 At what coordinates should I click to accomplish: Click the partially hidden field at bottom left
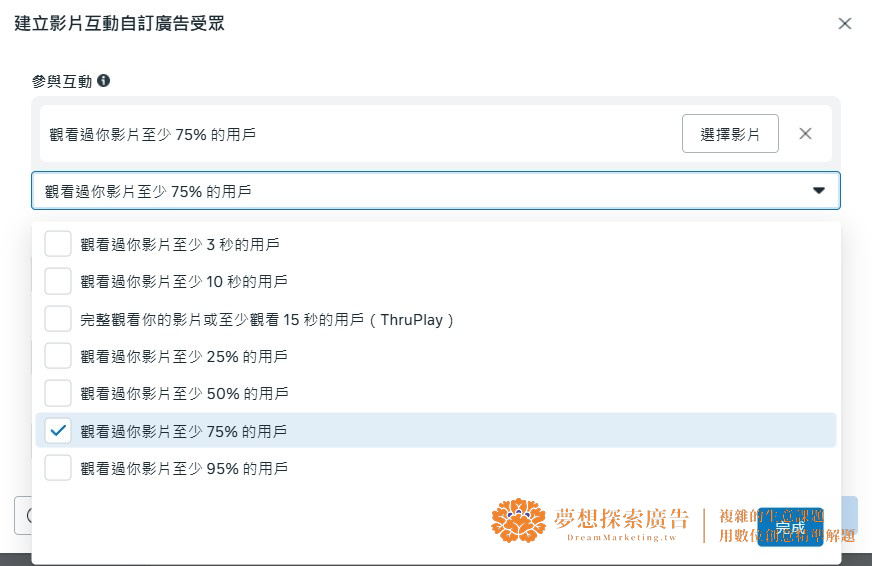pos(23,515)
